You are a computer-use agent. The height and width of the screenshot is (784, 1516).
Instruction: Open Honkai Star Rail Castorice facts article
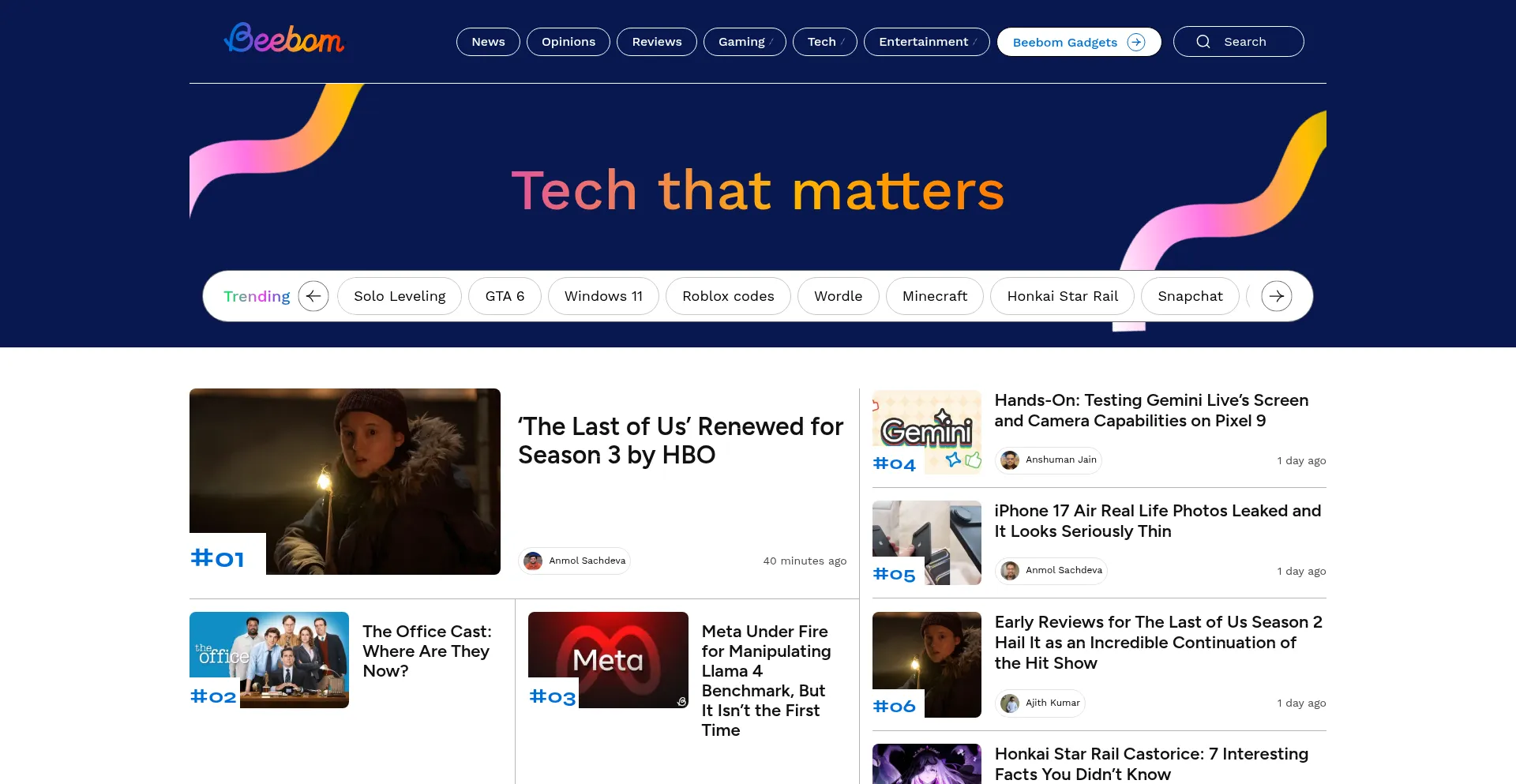tap(1151, 764)
